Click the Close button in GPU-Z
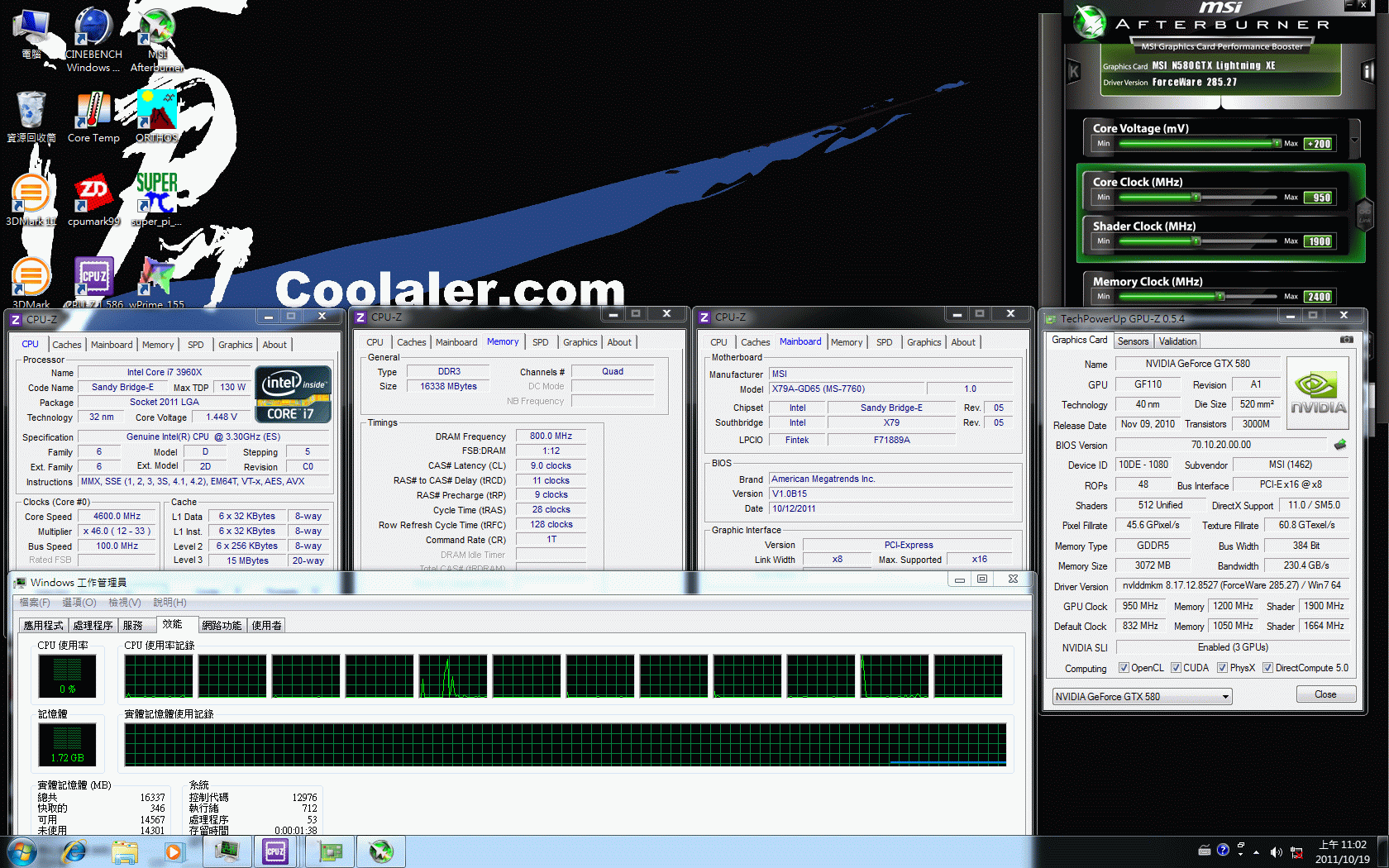This screenshot has height=868, width=1389. 1325,694
